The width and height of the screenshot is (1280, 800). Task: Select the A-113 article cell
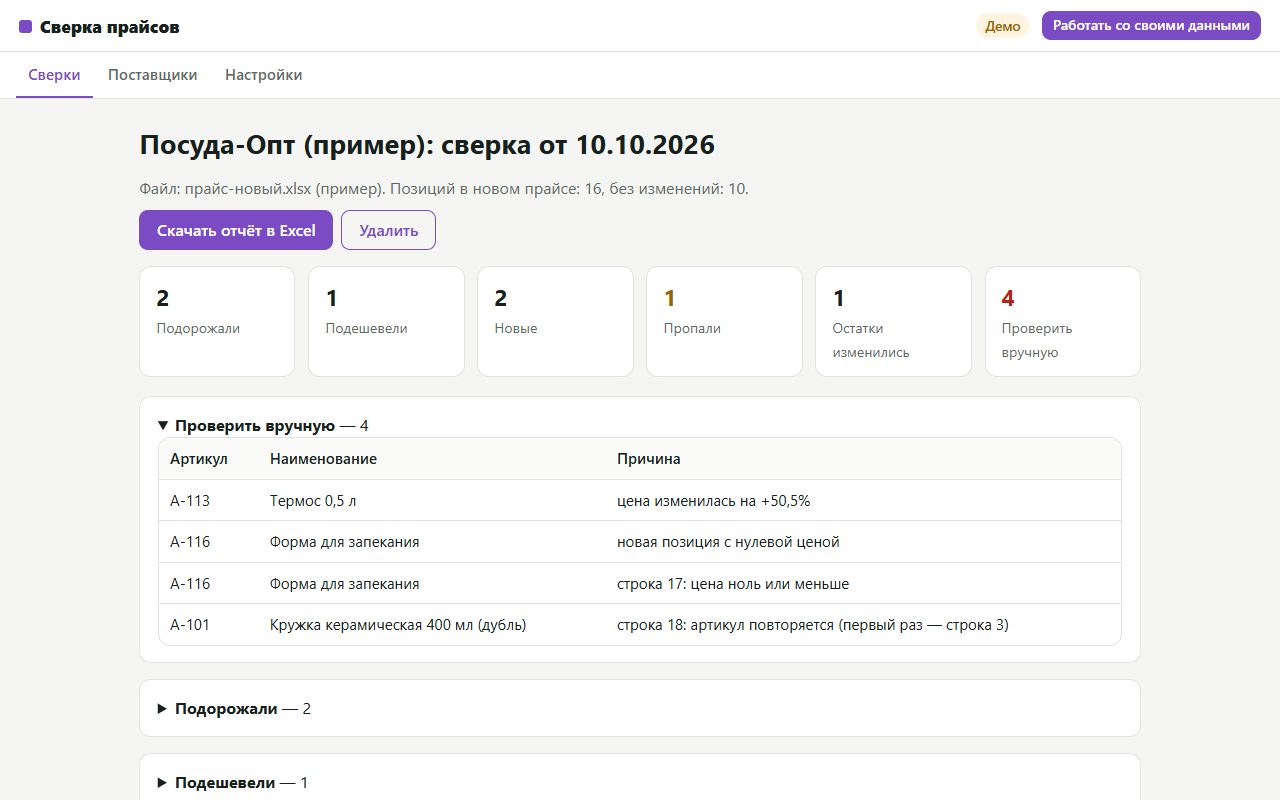coord(190,501)
